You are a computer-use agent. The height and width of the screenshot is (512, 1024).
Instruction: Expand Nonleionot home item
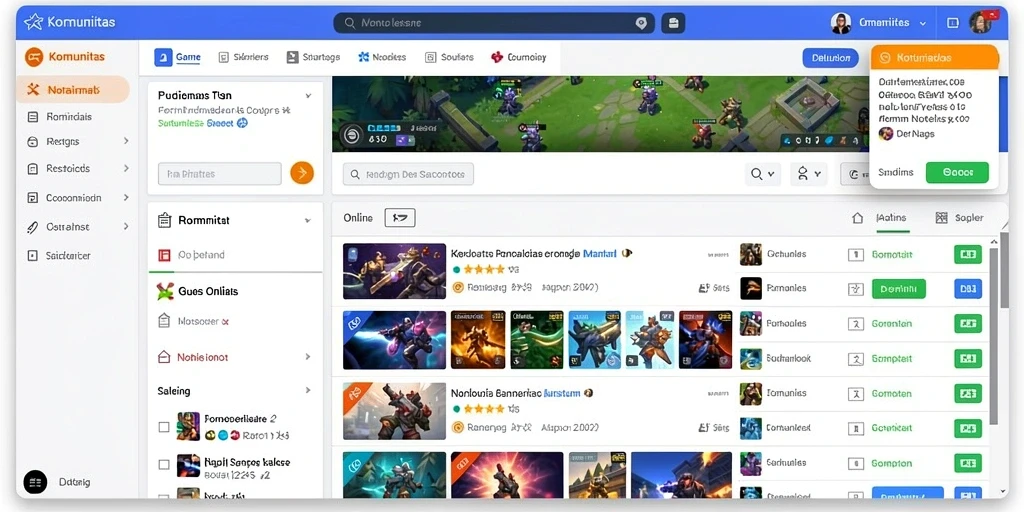pyautogui.click(x=308, y=357)
